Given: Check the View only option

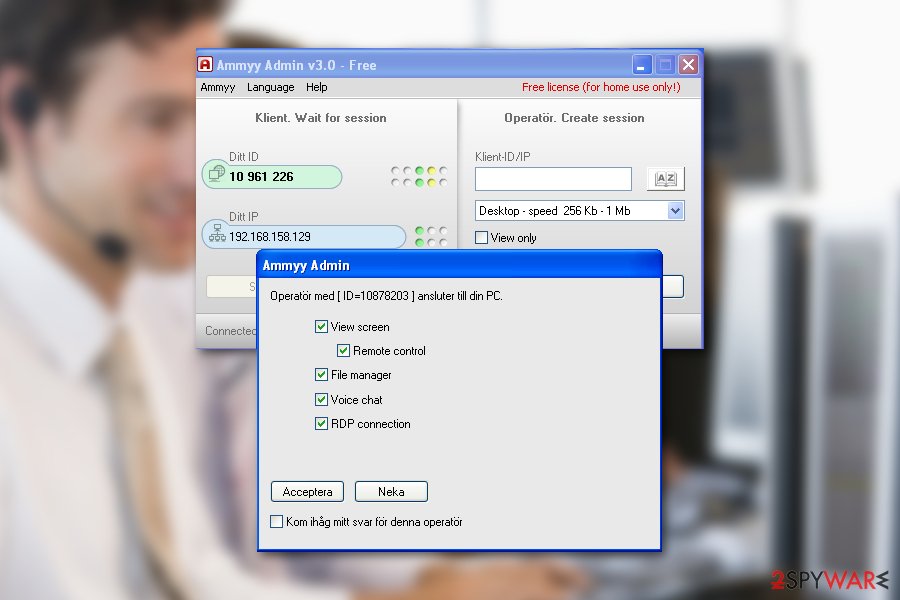Looking at the screenshot, I should point(482,237).
